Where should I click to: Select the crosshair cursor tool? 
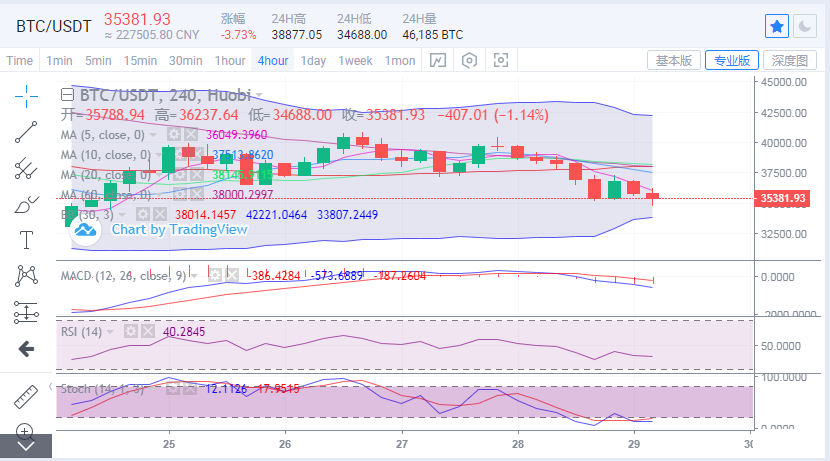click(26, 96)
